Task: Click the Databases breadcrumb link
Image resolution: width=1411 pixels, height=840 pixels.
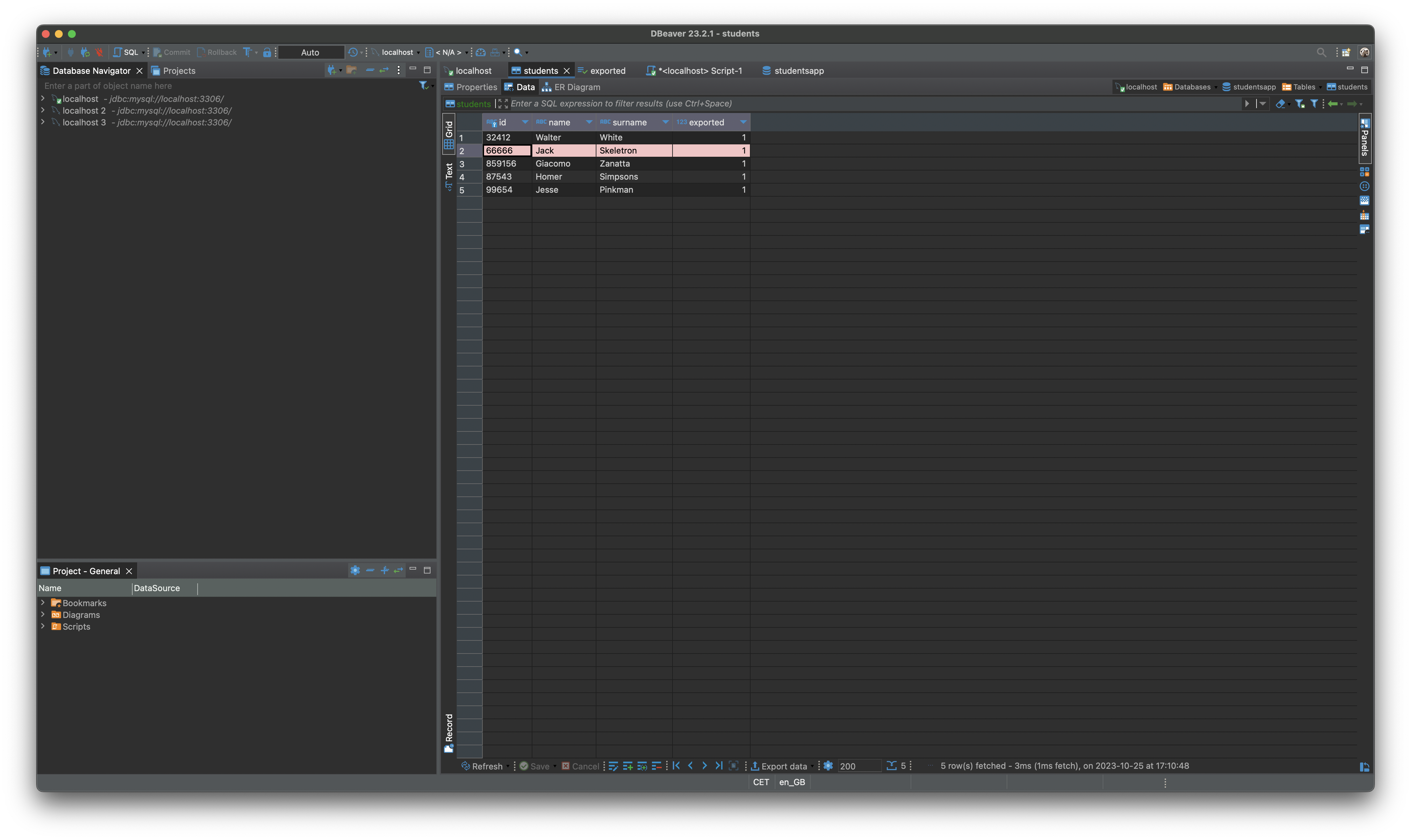Action: pos(1187,87)
